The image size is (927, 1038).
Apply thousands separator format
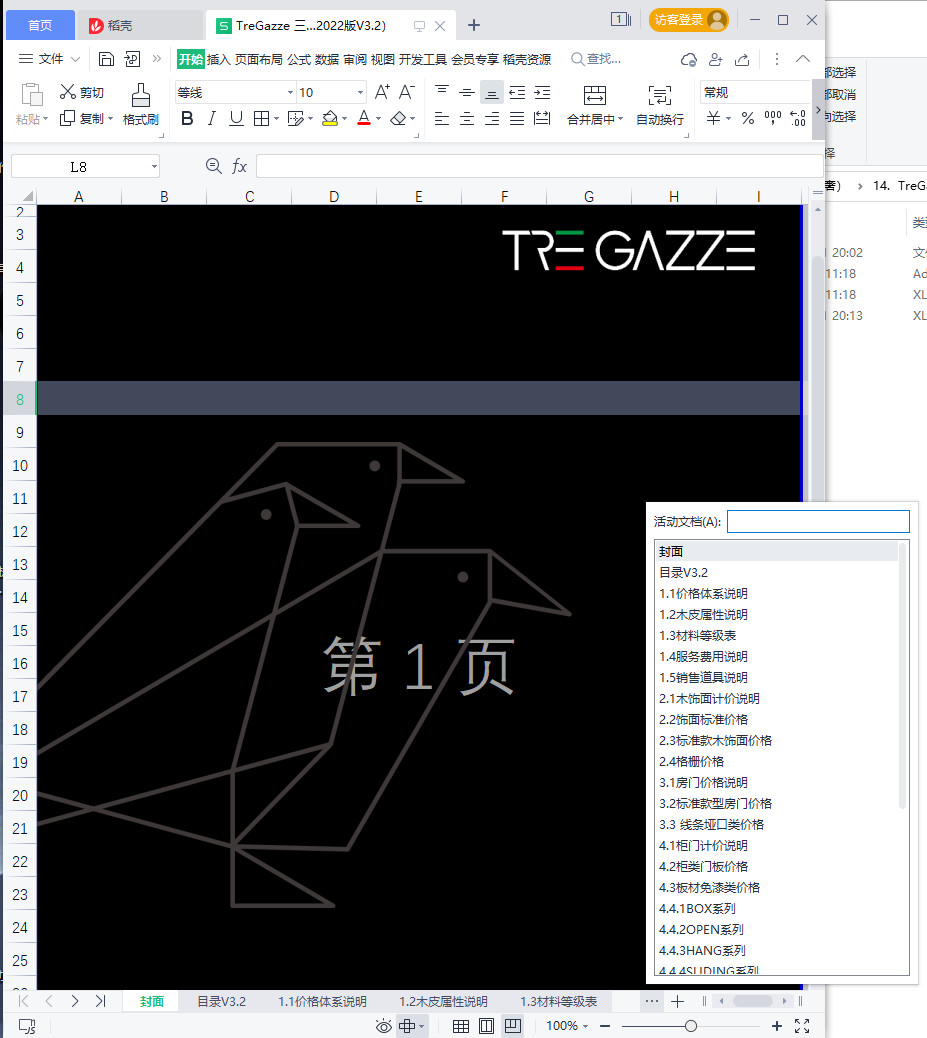pyautogui.click(x=773, y=118)
